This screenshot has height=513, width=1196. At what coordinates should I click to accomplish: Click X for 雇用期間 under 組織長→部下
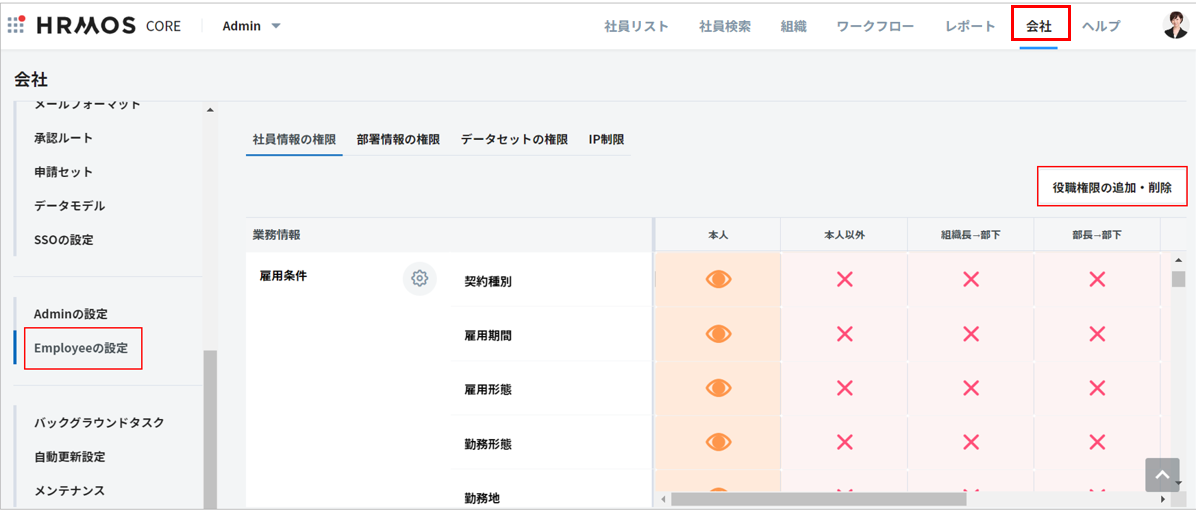(x=970, y=334)
